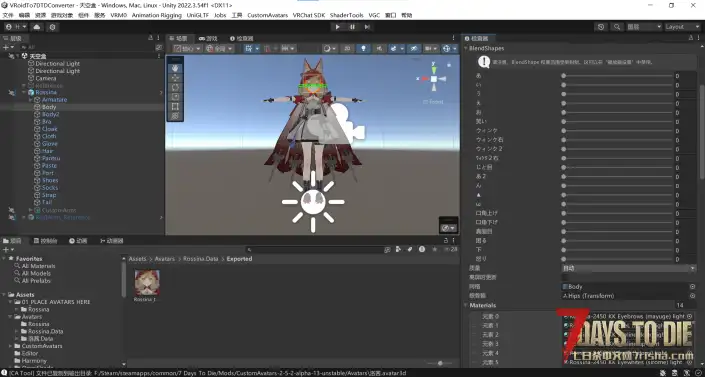Open the scene draw mode dropdown
The width and height of the screenshot is (705, 377).
tap(330, 48)
